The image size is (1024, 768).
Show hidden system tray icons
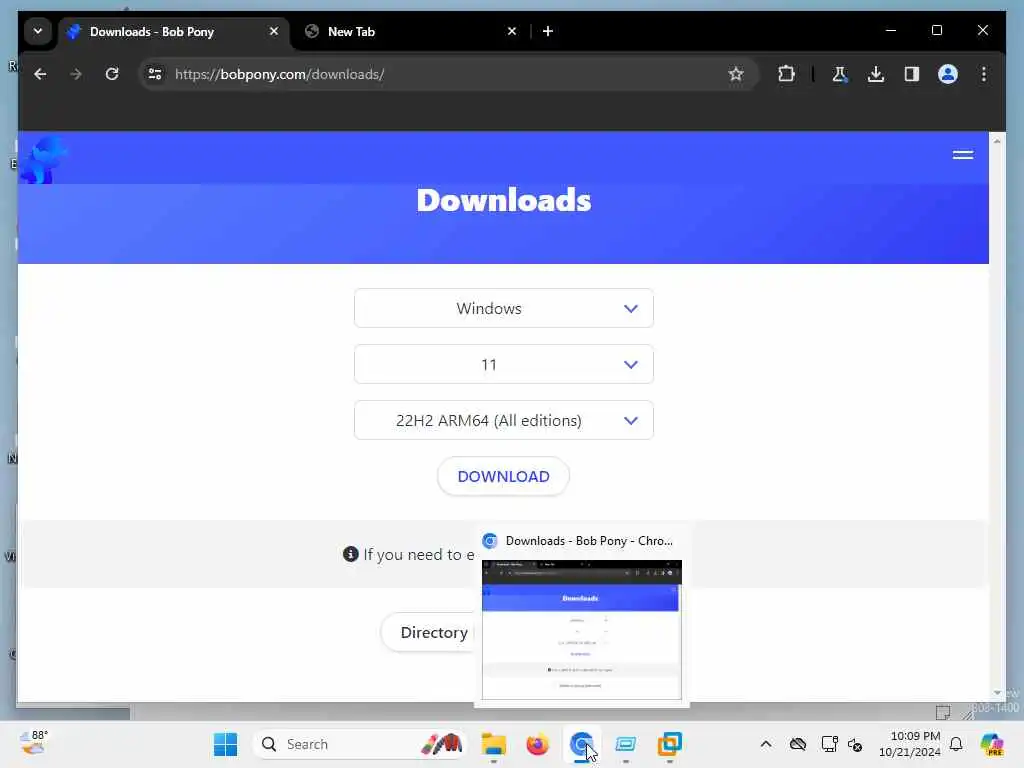tap(766, 744)
